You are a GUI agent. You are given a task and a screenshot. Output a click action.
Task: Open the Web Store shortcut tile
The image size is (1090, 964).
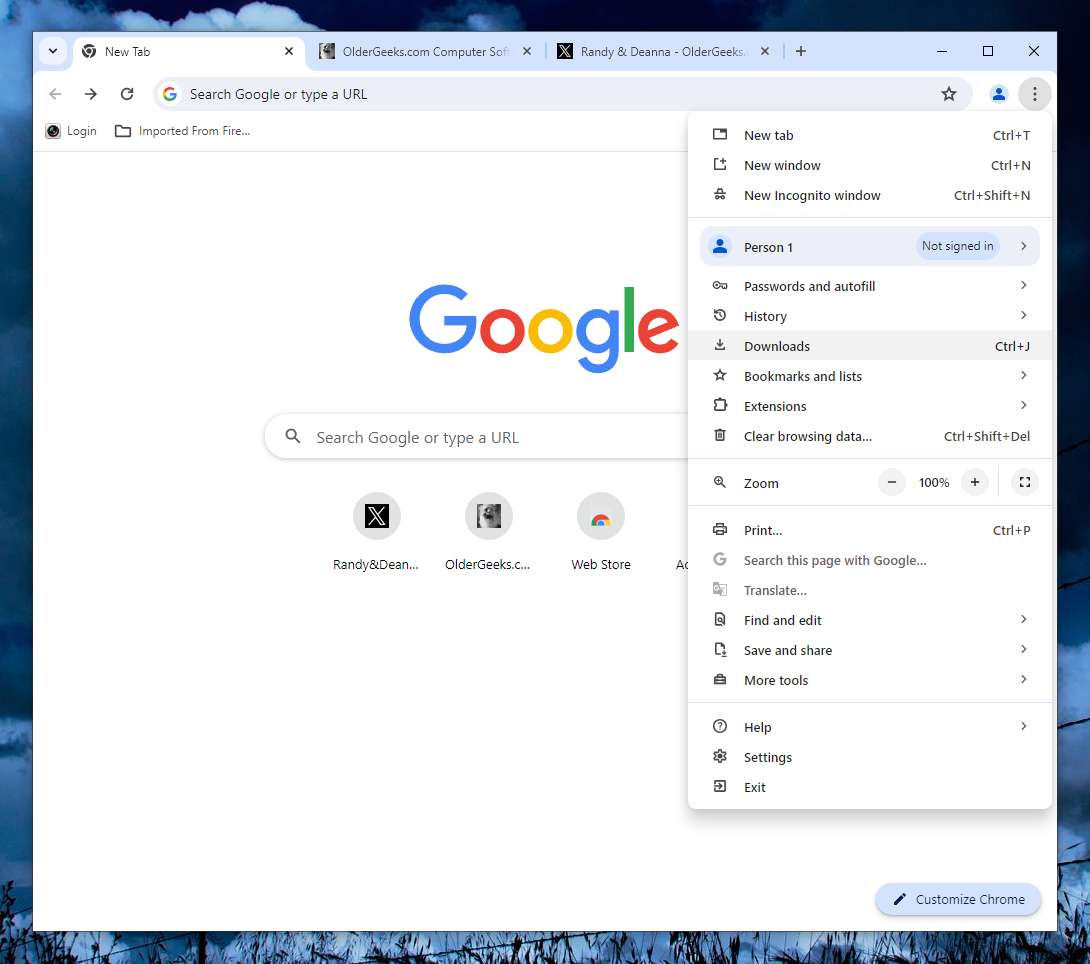tap(601, 532)
